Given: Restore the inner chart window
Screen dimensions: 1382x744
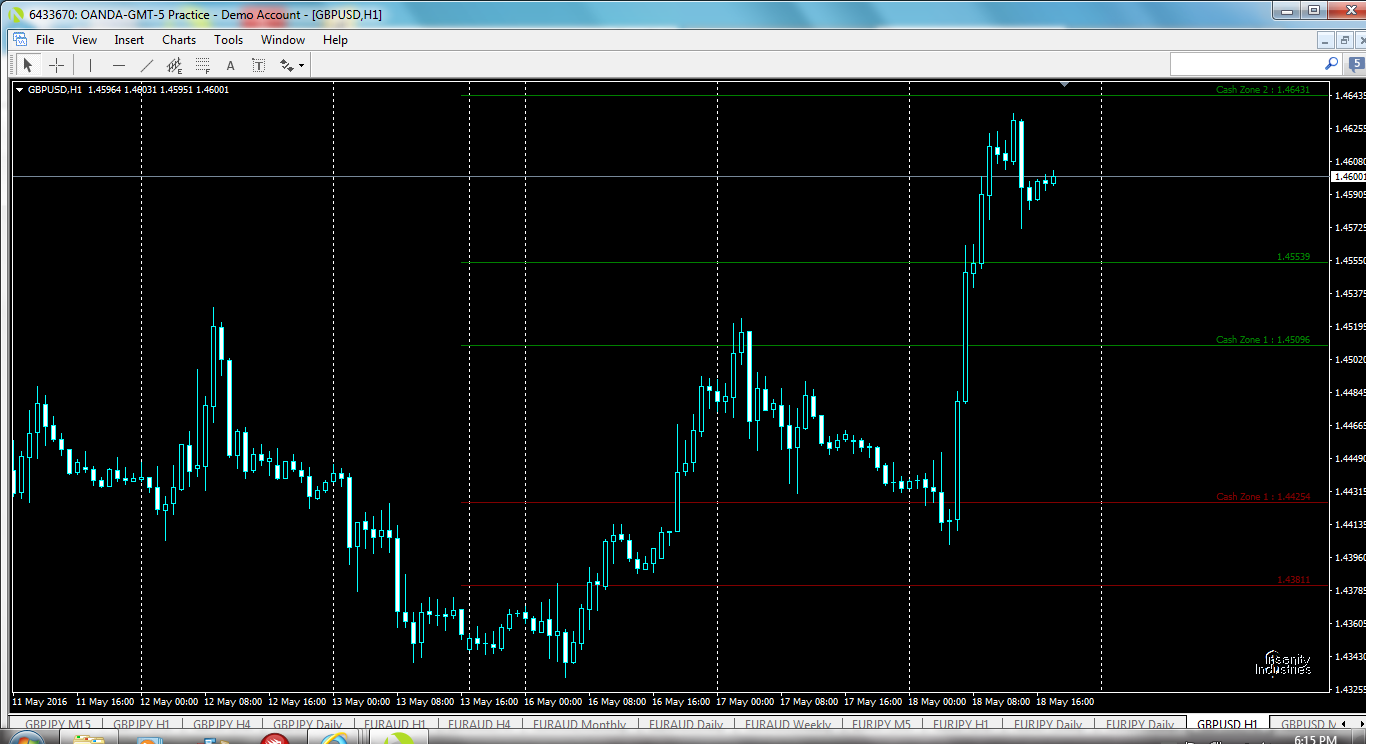Looking at the screenshot, I should (1345, 40).
